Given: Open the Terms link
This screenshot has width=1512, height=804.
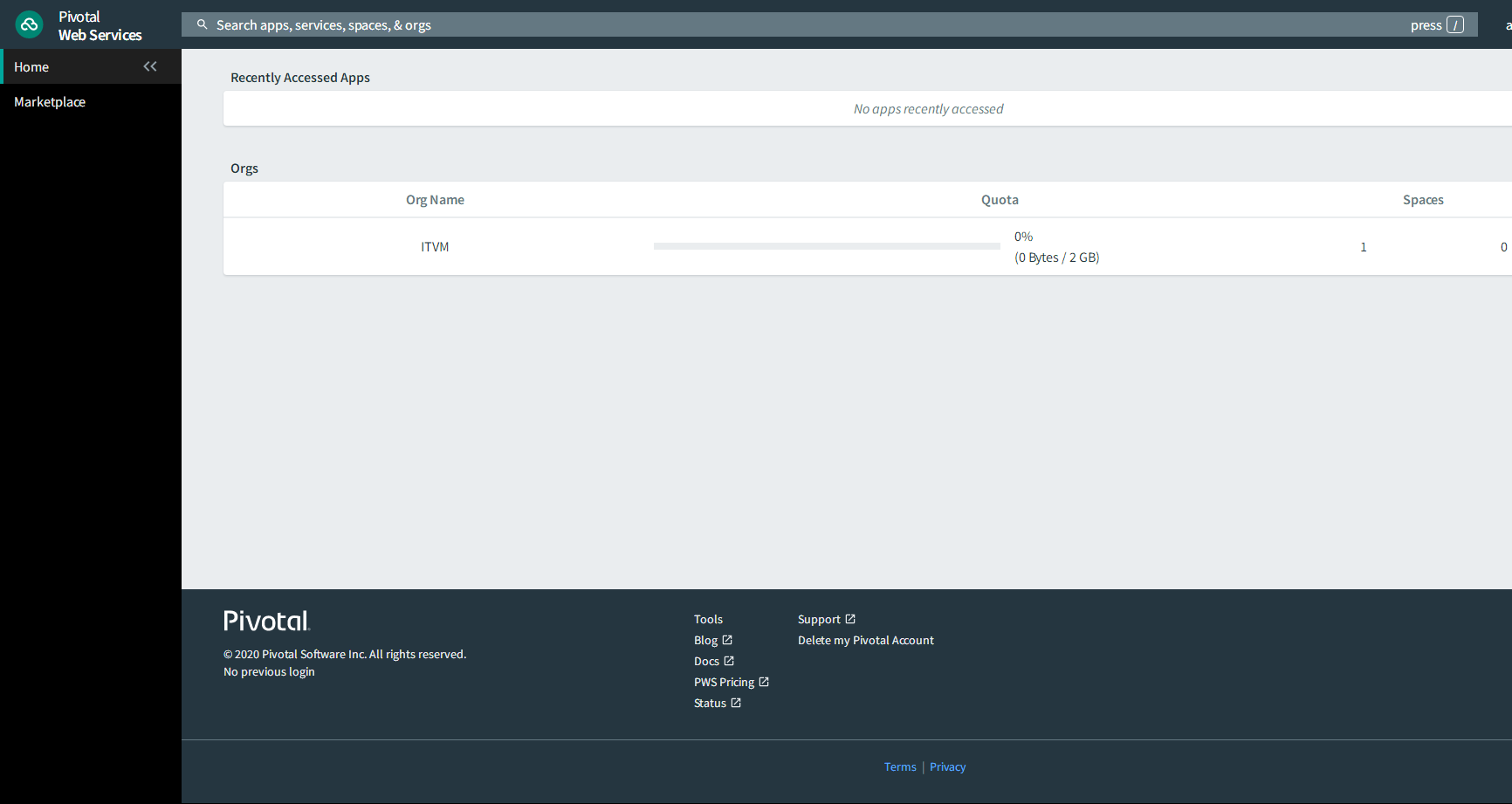Looking at the screenshot, I should 900,766.
